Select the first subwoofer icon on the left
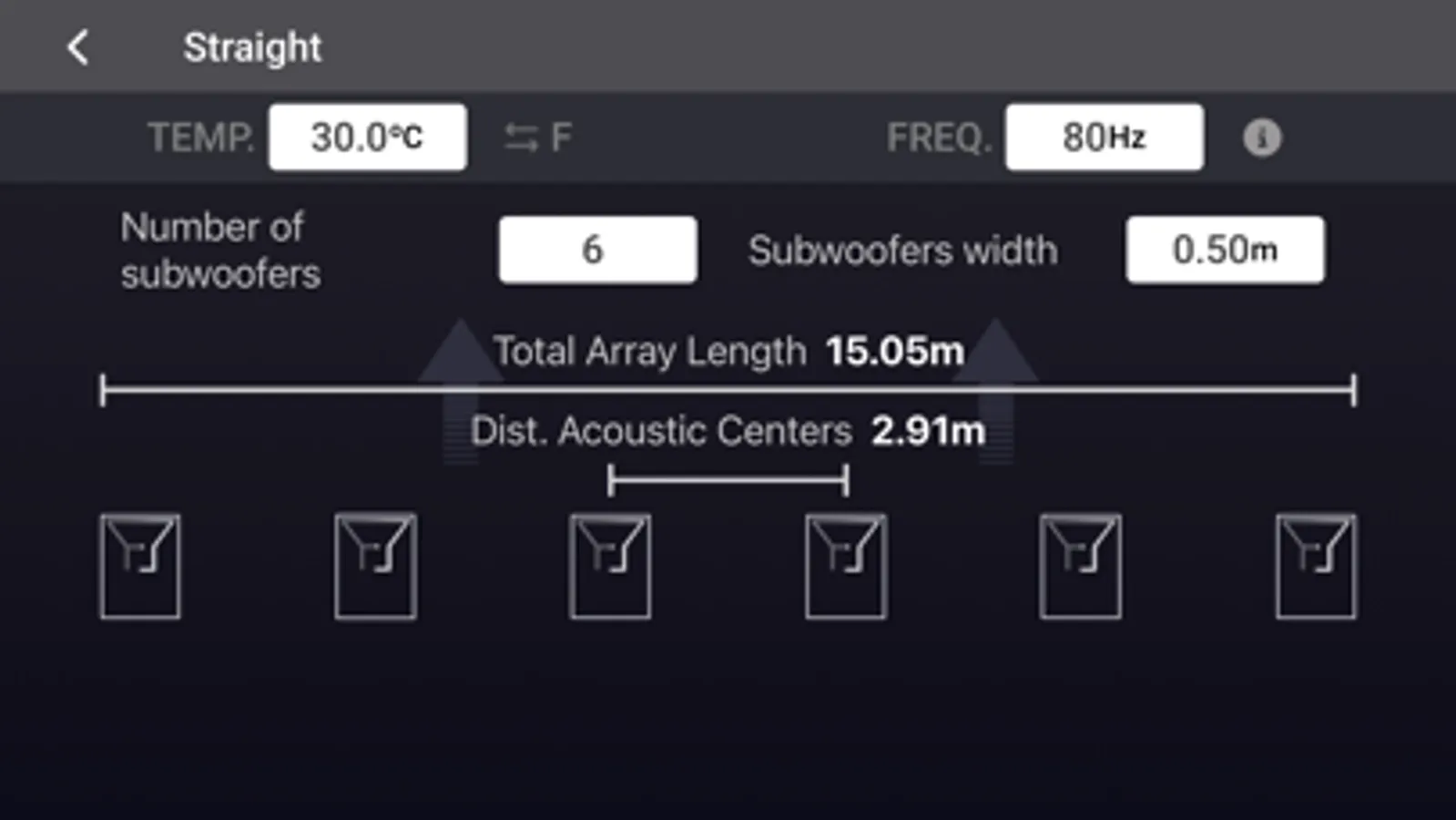 [x=140, y=565]
